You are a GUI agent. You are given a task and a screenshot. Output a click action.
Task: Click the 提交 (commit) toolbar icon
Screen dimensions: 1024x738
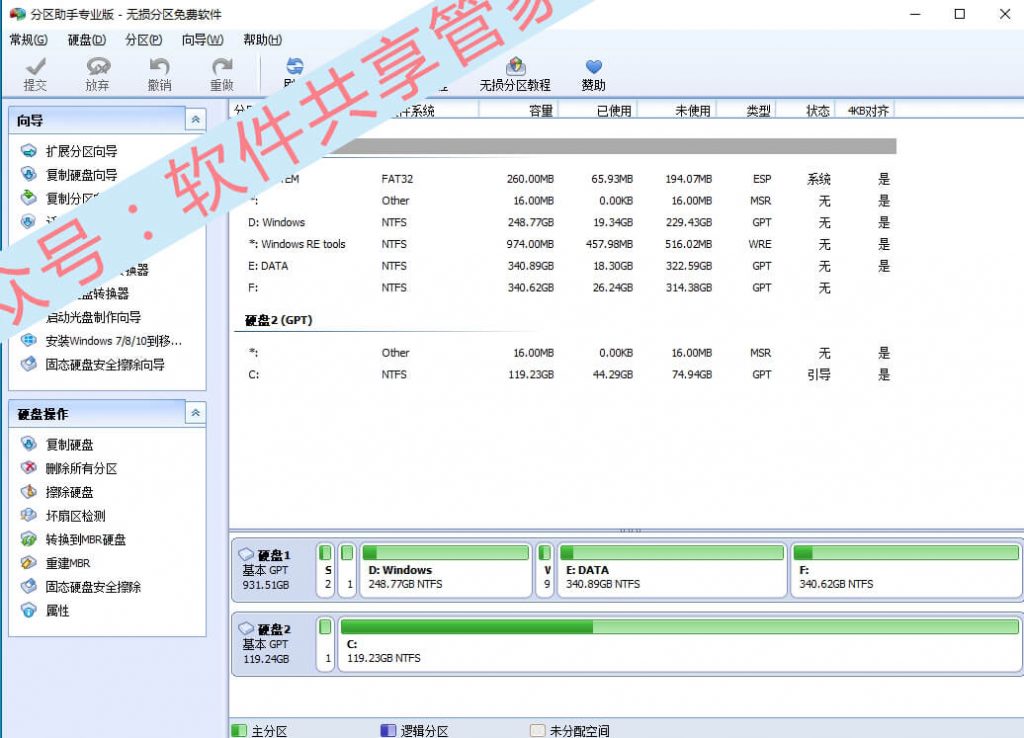[35, 67]
